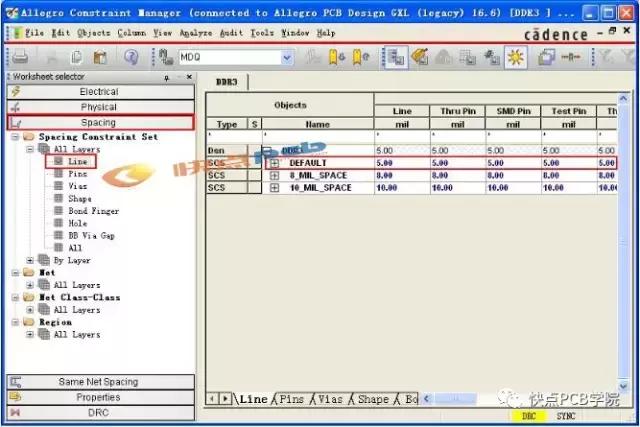Switch to the Pins worksheet tab
This screenshot has height=427, width=640.
291,399
